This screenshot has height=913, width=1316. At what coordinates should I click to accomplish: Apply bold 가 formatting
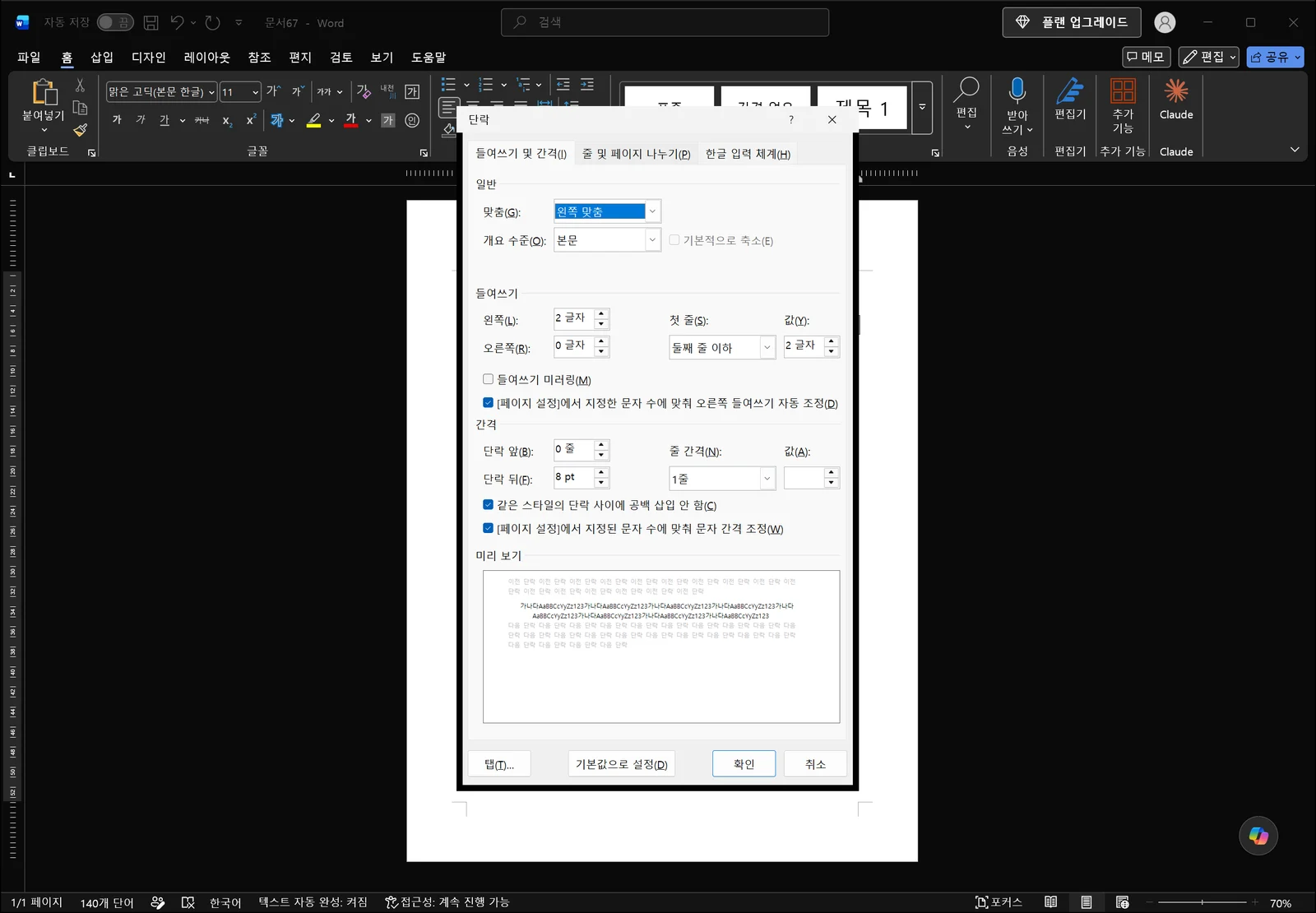pyautogui.click(x=117, y=120)
